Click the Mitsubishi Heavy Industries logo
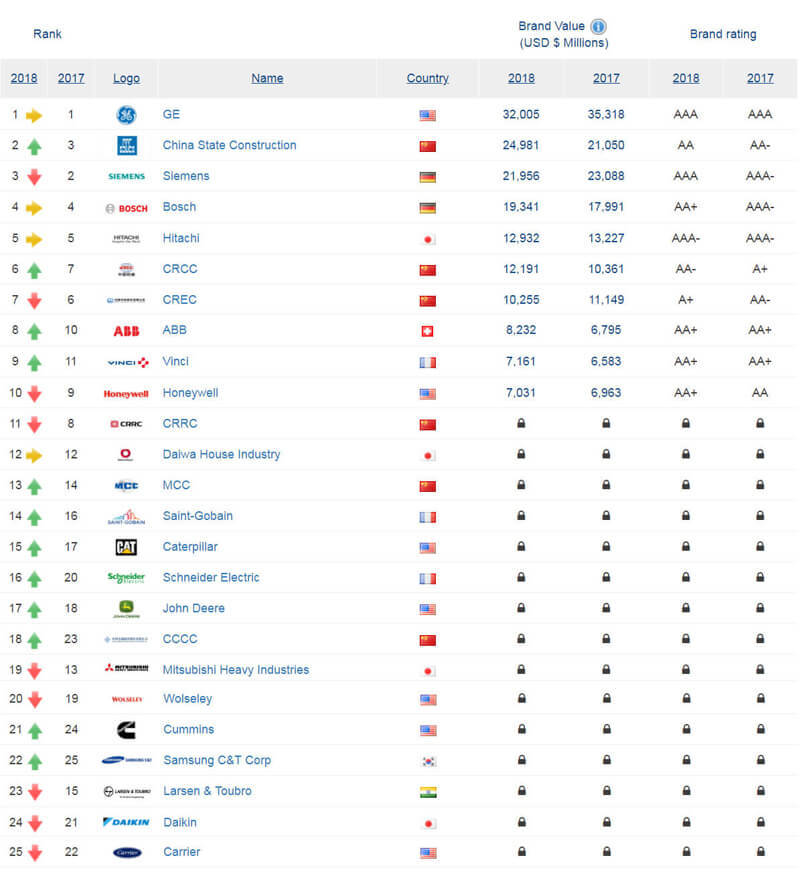Viewport: 800px width, 872px height. tap(127, 667)
